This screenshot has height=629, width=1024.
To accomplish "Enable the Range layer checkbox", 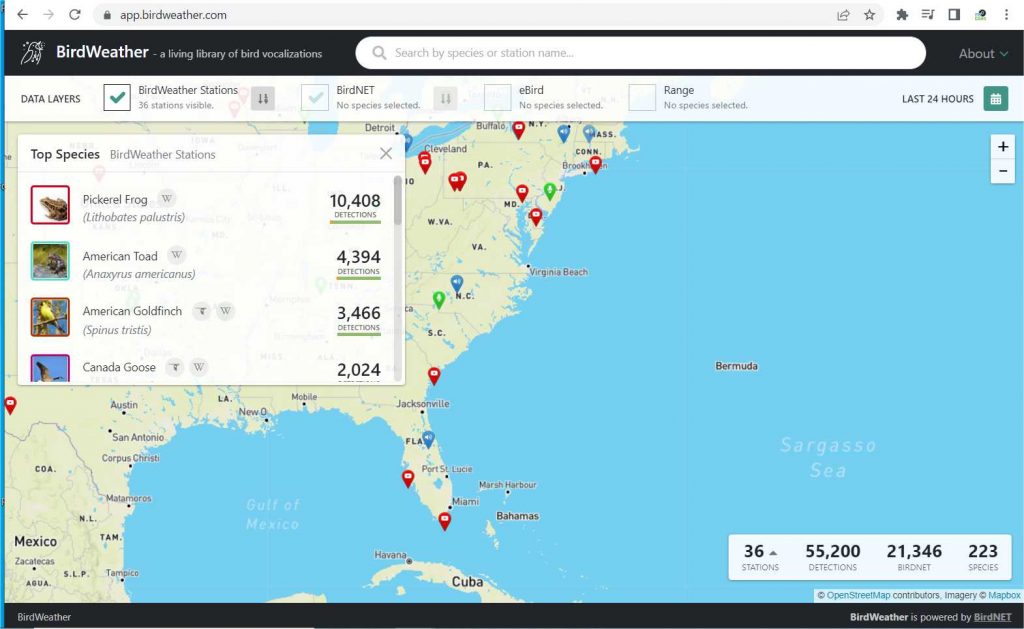I will (x=642, y=98).
